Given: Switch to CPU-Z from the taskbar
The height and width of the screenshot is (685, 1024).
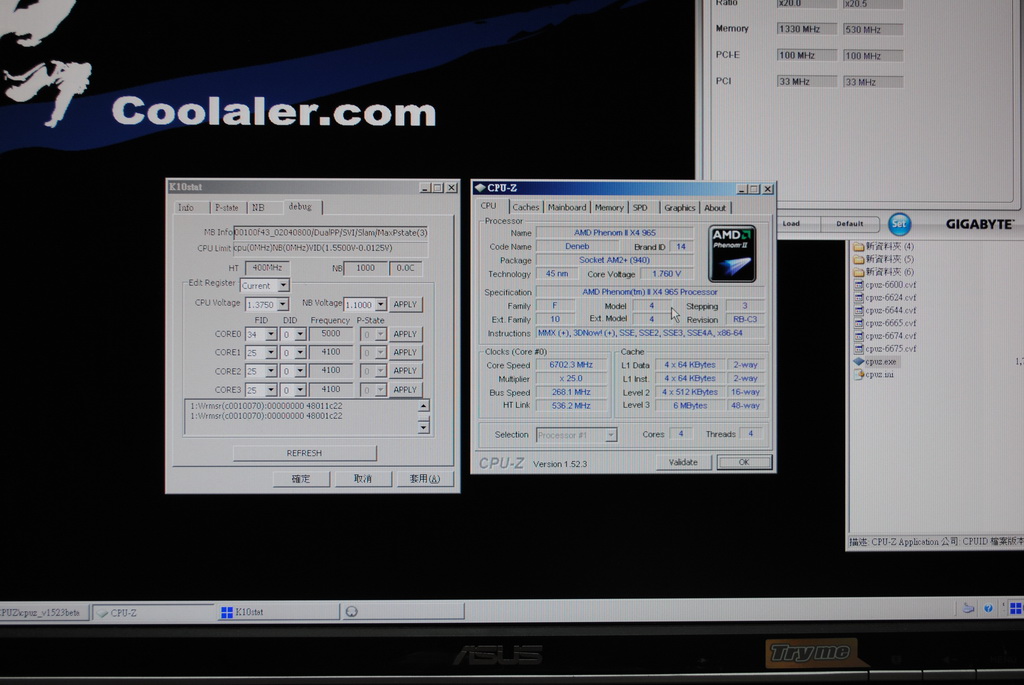Looking at the screenshot, I should pyautogui.click(x=154, y=613).
